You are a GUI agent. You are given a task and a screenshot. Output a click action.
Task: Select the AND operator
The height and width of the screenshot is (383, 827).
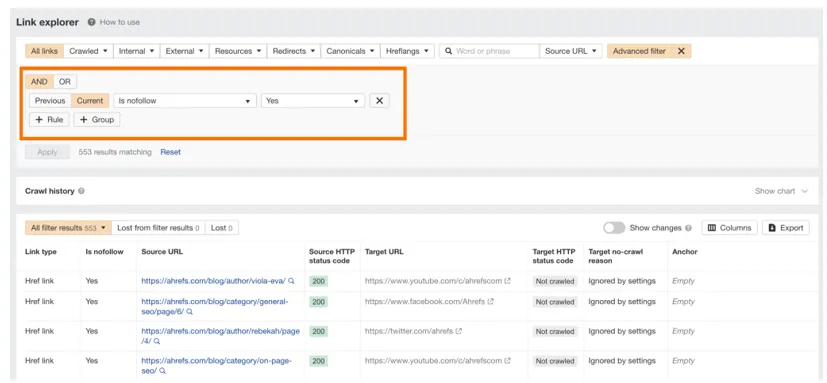[x=39, y=82]
